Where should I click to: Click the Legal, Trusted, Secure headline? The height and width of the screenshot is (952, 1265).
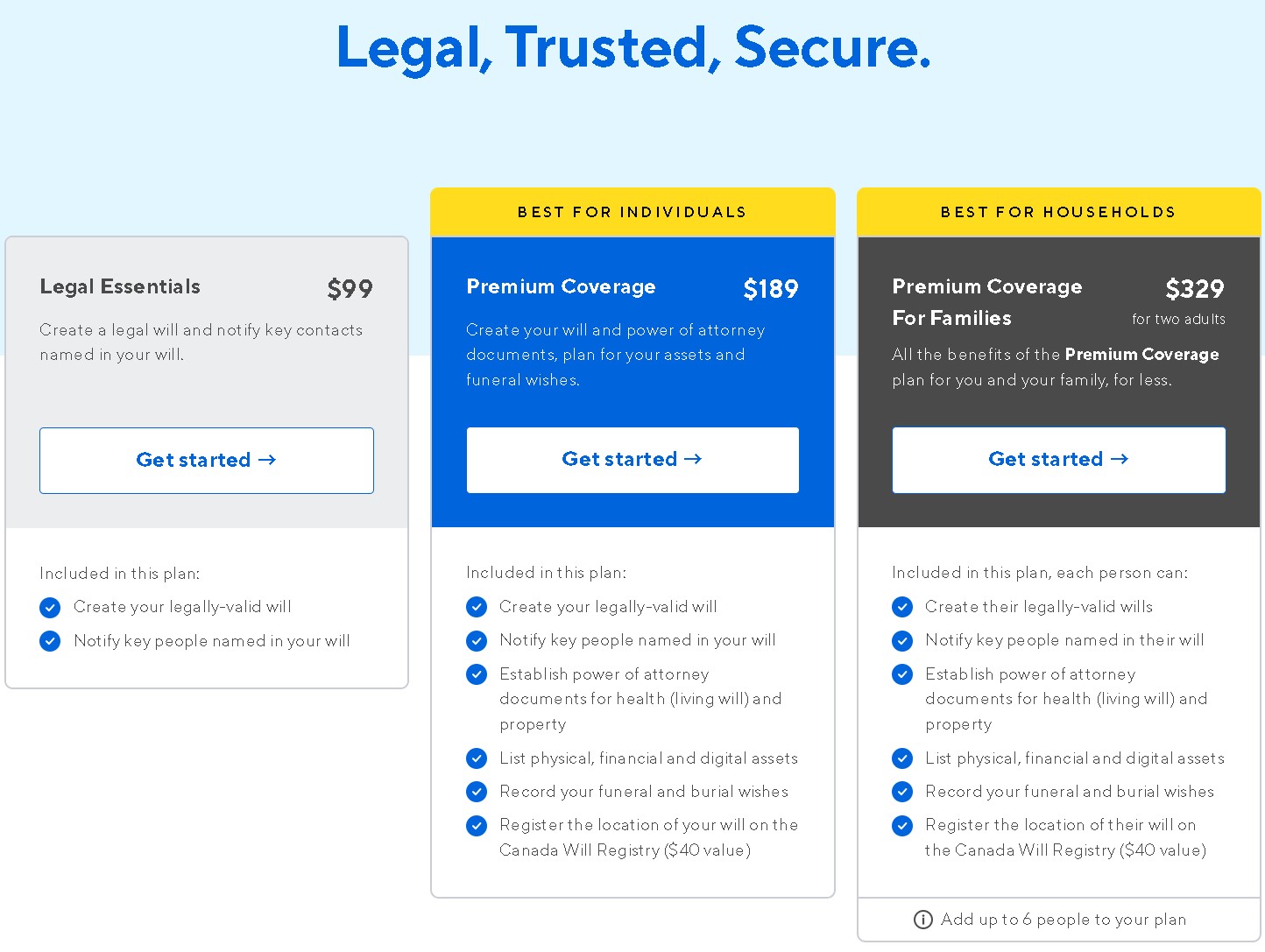(x=633, y=46)
